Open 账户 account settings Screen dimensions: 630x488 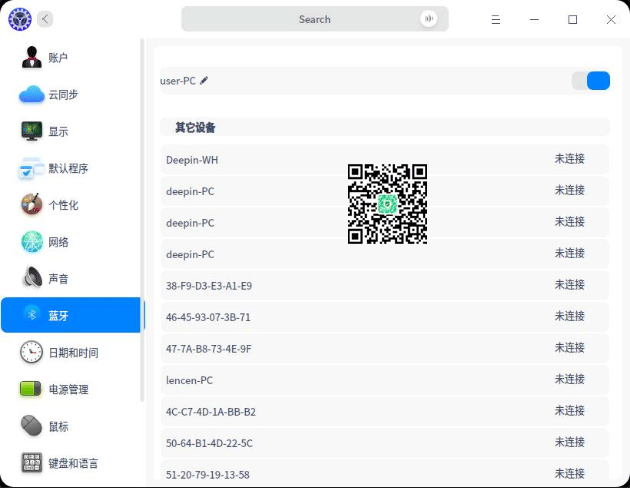(71, 57)
